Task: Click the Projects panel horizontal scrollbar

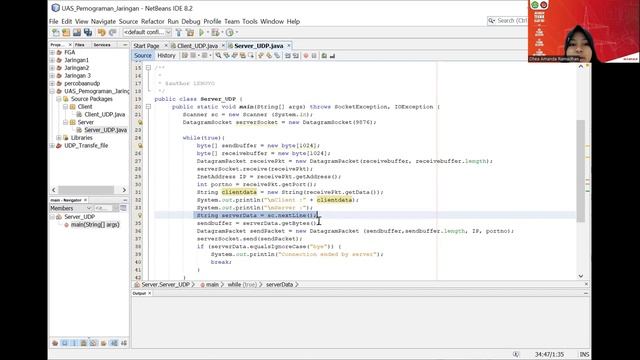Action: coord(86,190)
